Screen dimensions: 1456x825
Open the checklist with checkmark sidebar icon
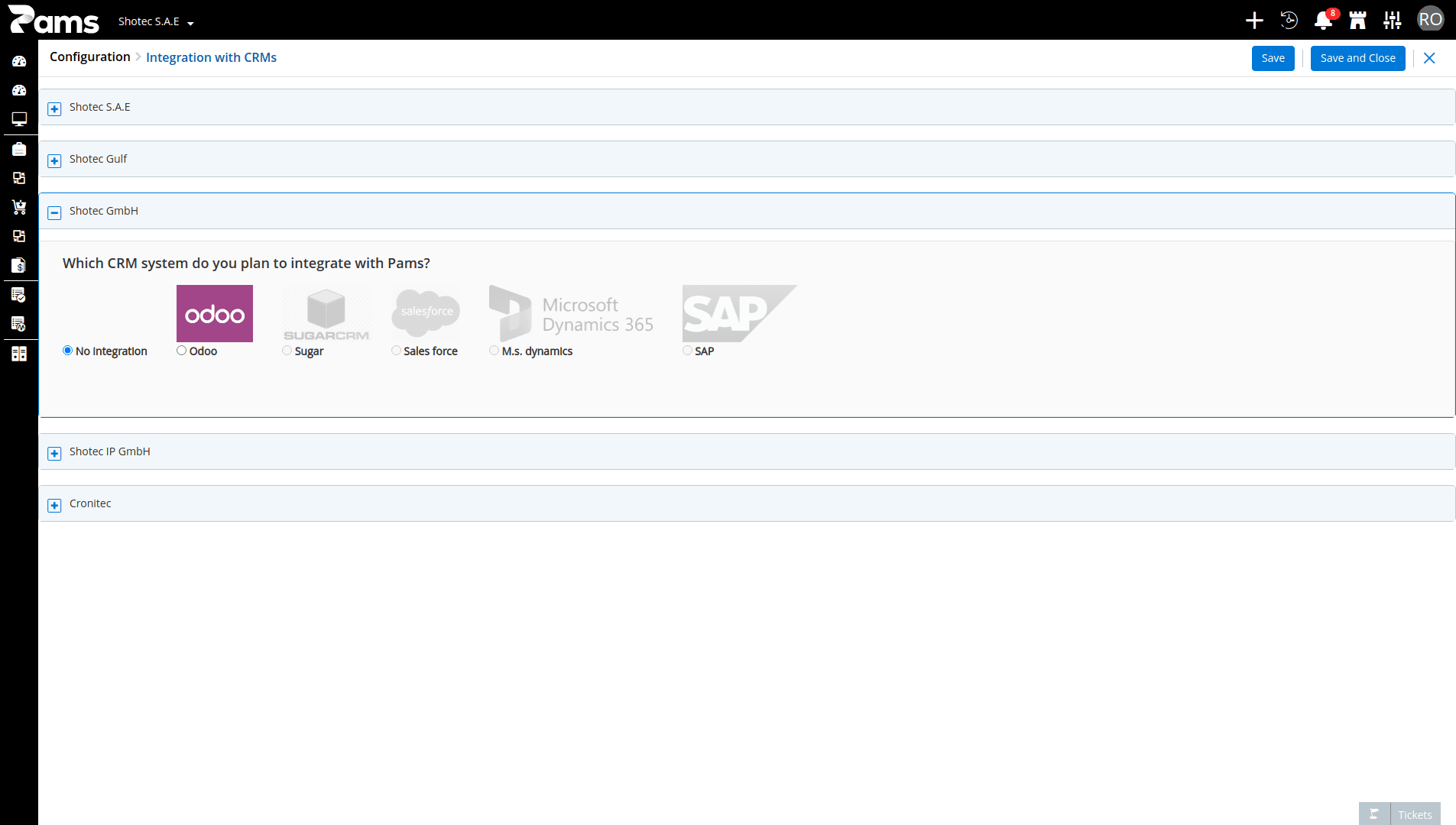pos(19,295)
